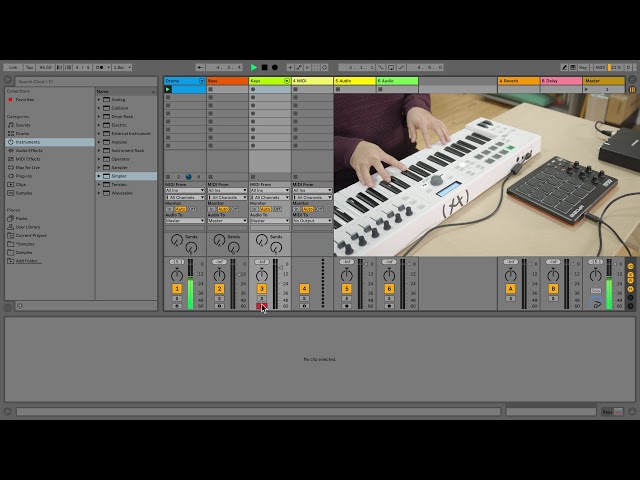640x480 pixels.
Task: Click the first clip record button in Keys track
Action: click(253, 89)
